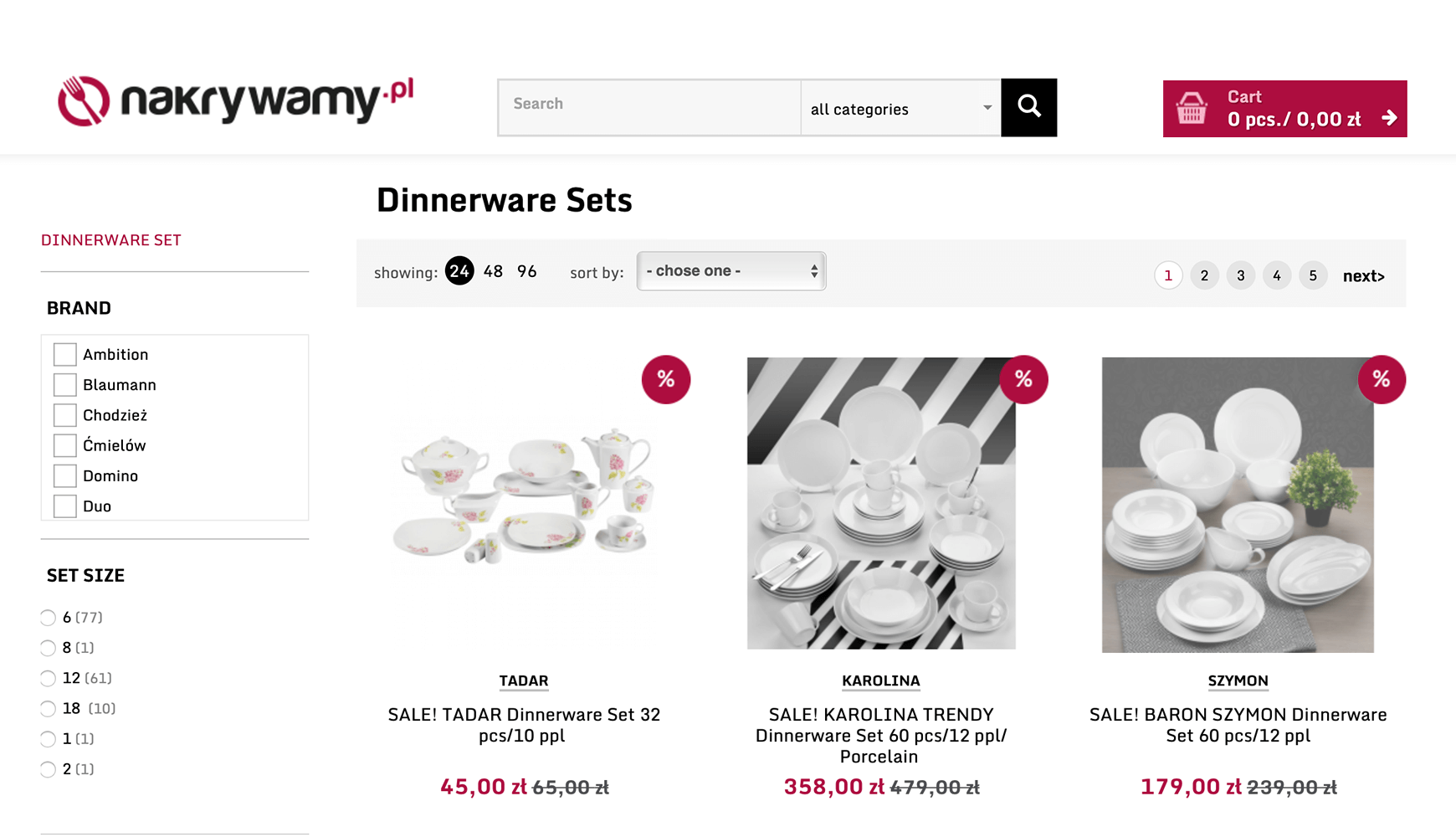Check the Domino brand checkbox

tap(64, 475)
